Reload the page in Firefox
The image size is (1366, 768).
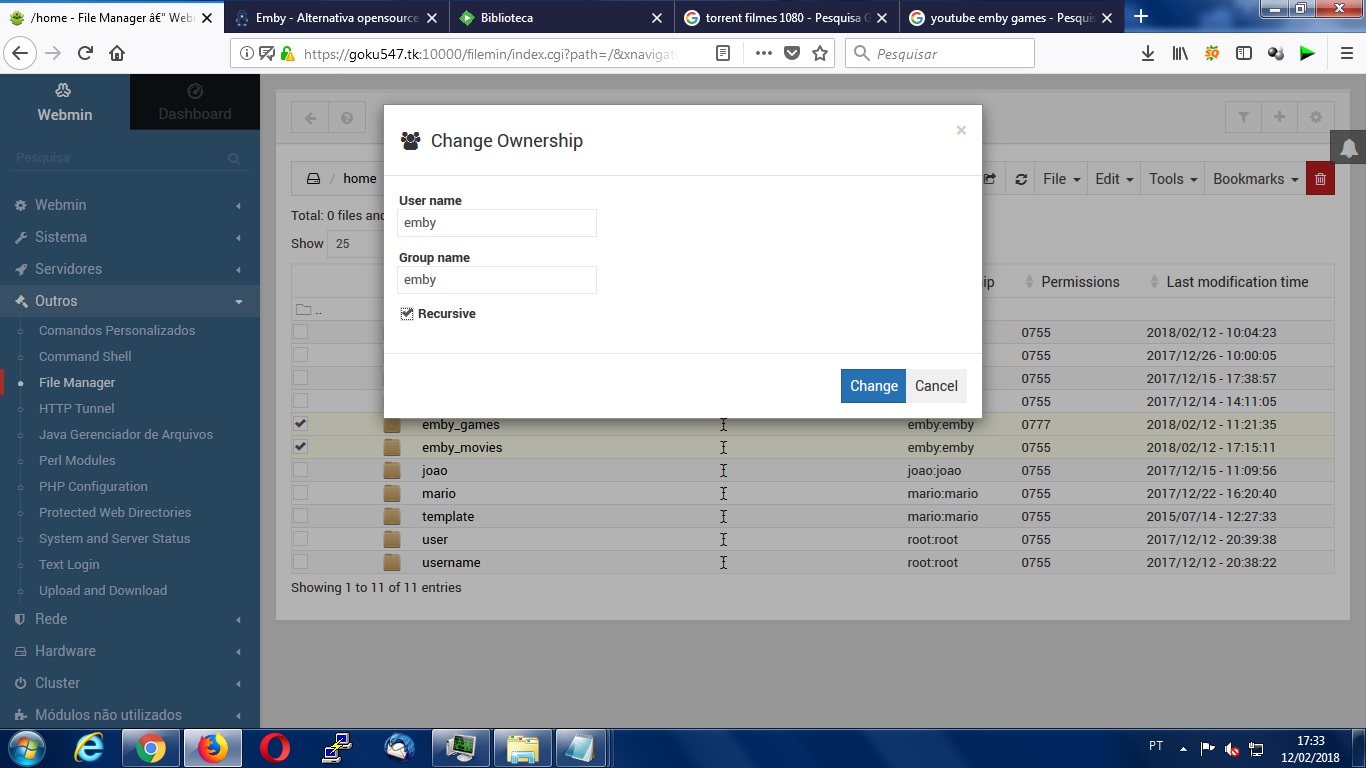[85, 54]
